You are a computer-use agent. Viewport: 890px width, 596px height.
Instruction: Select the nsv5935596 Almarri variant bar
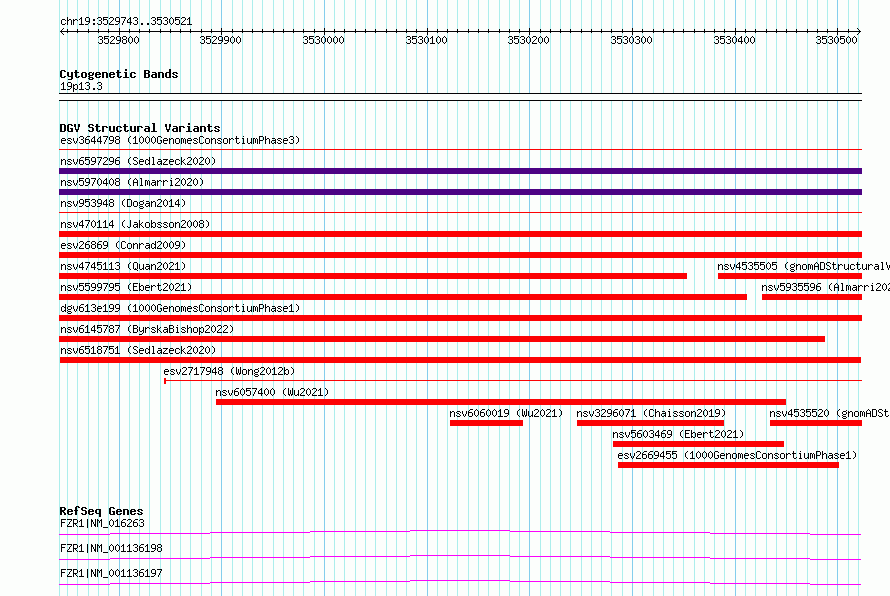[812, 297]
